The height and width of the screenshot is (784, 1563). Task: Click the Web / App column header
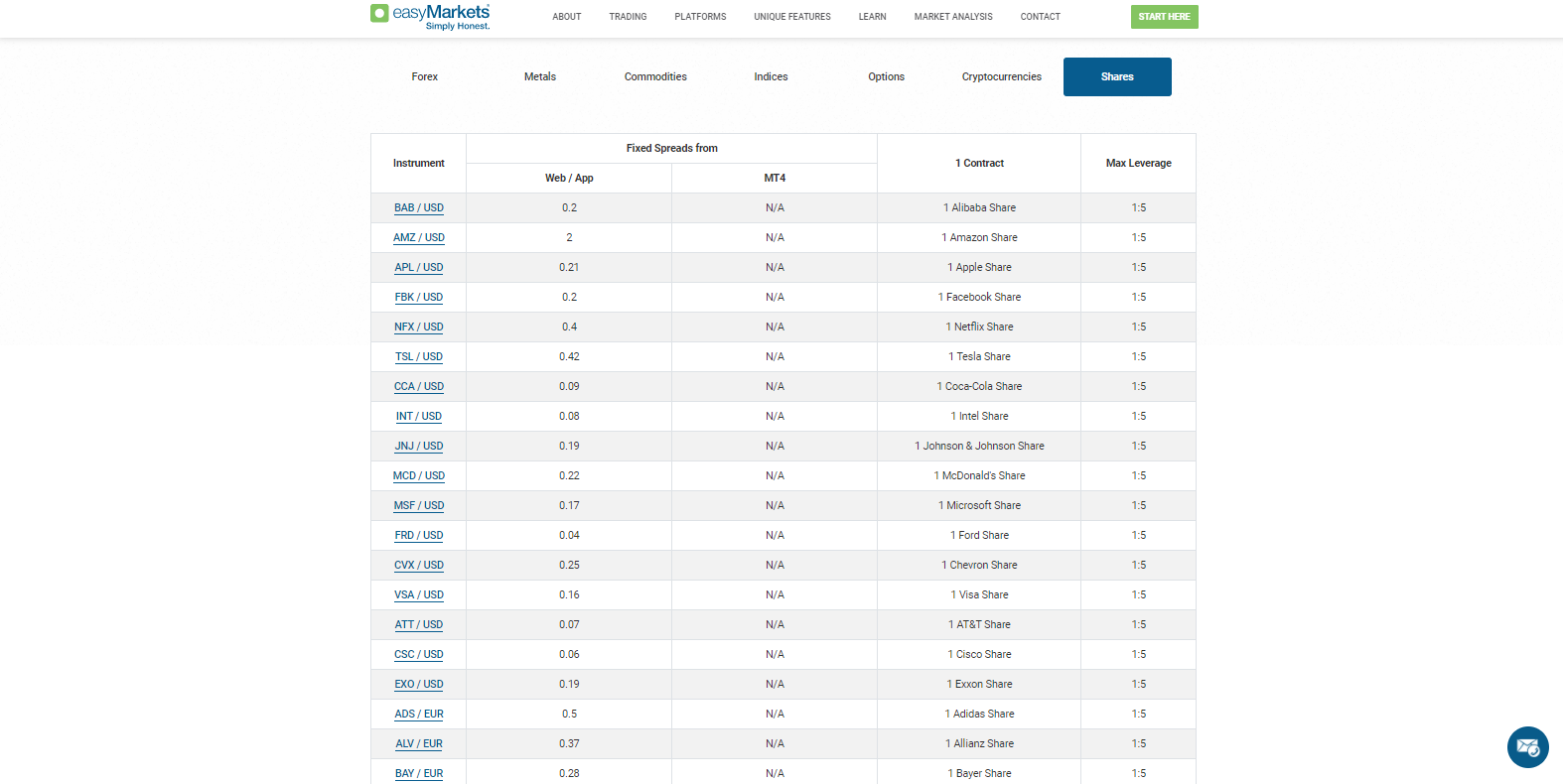(x=569, y=178)
